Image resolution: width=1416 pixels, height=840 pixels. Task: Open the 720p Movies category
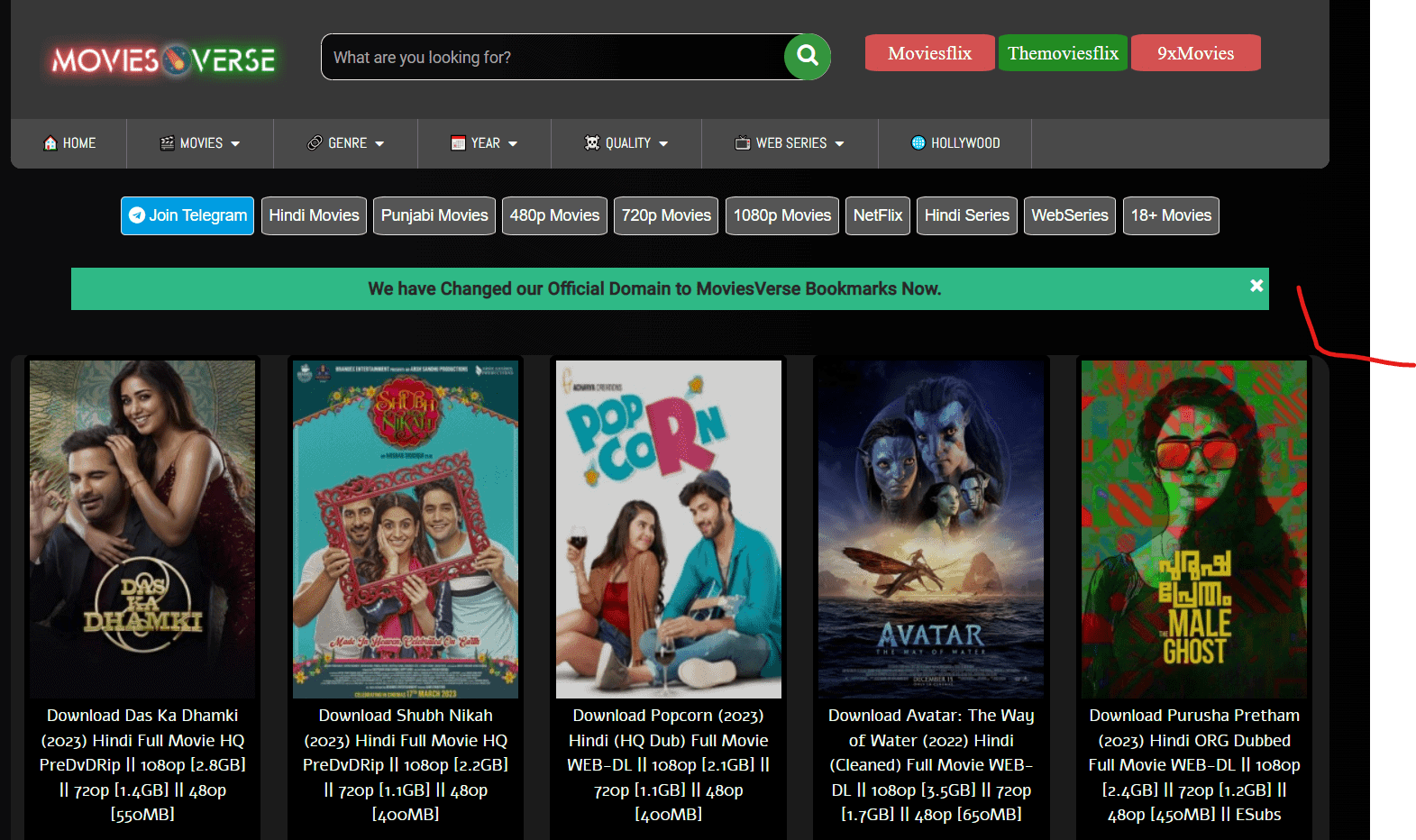[x=666, y=215]
